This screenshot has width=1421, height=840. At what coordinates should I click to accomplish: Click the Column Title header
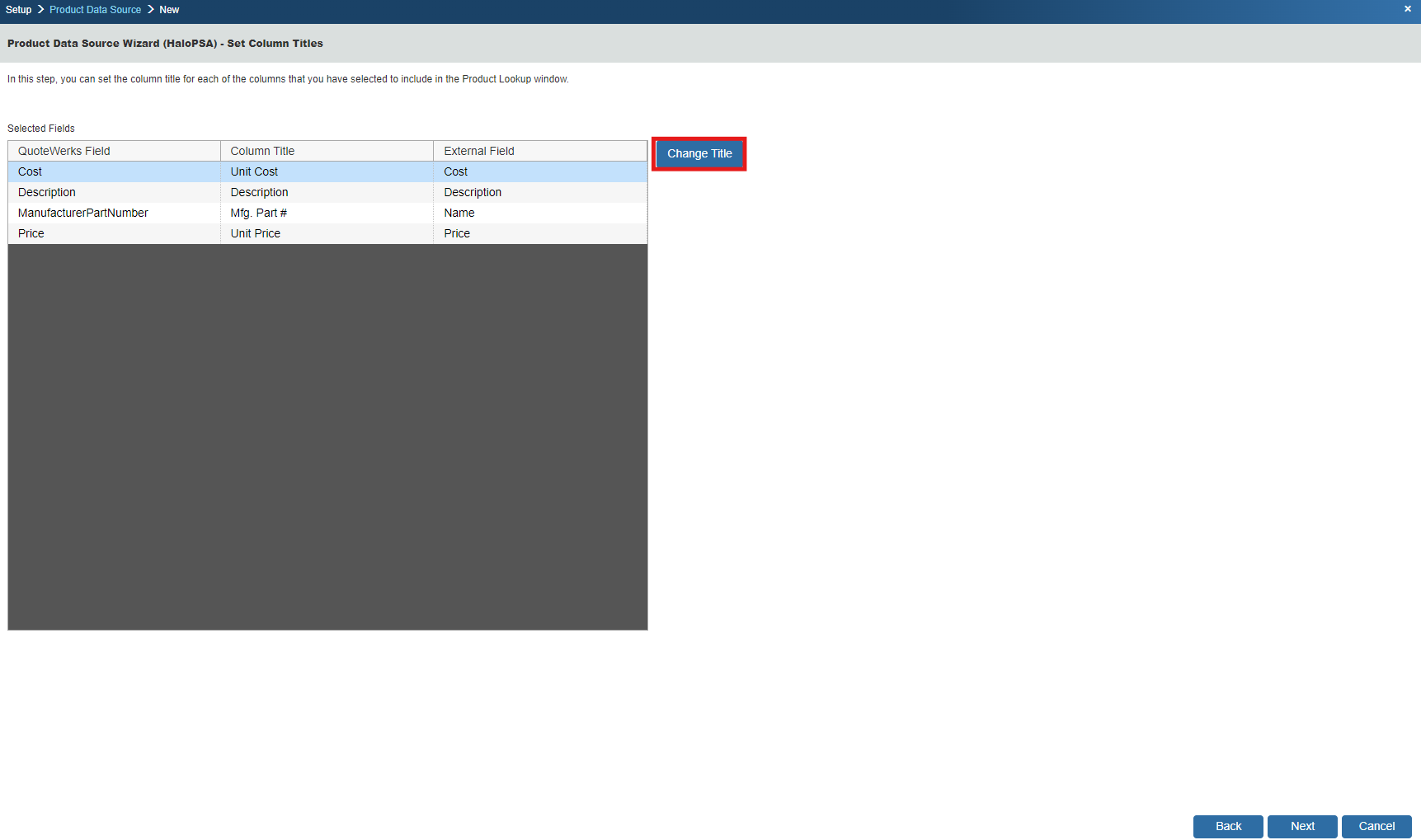262,151
